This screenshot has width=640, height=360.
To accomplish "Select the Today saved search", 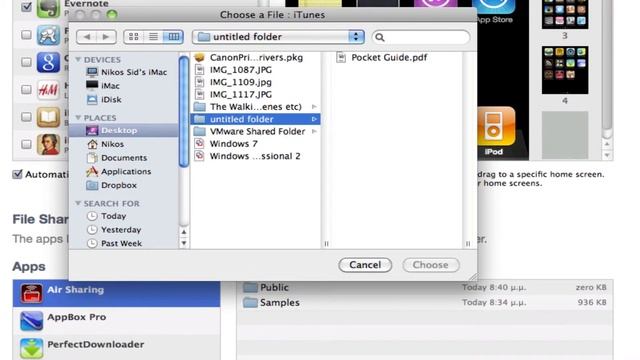I will pos(107,216).
